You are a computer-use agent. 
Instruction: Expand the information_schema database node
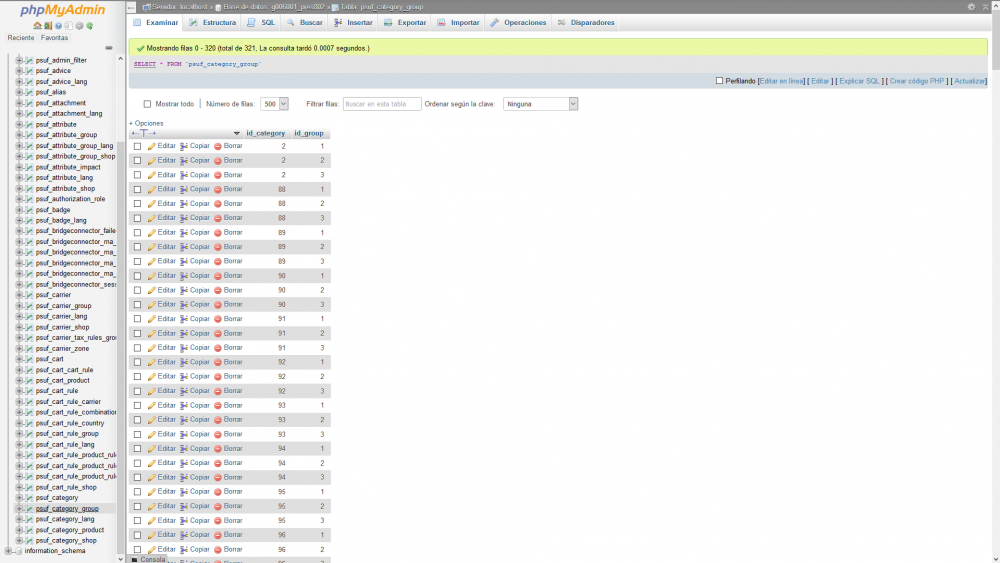tap(8, 551)
